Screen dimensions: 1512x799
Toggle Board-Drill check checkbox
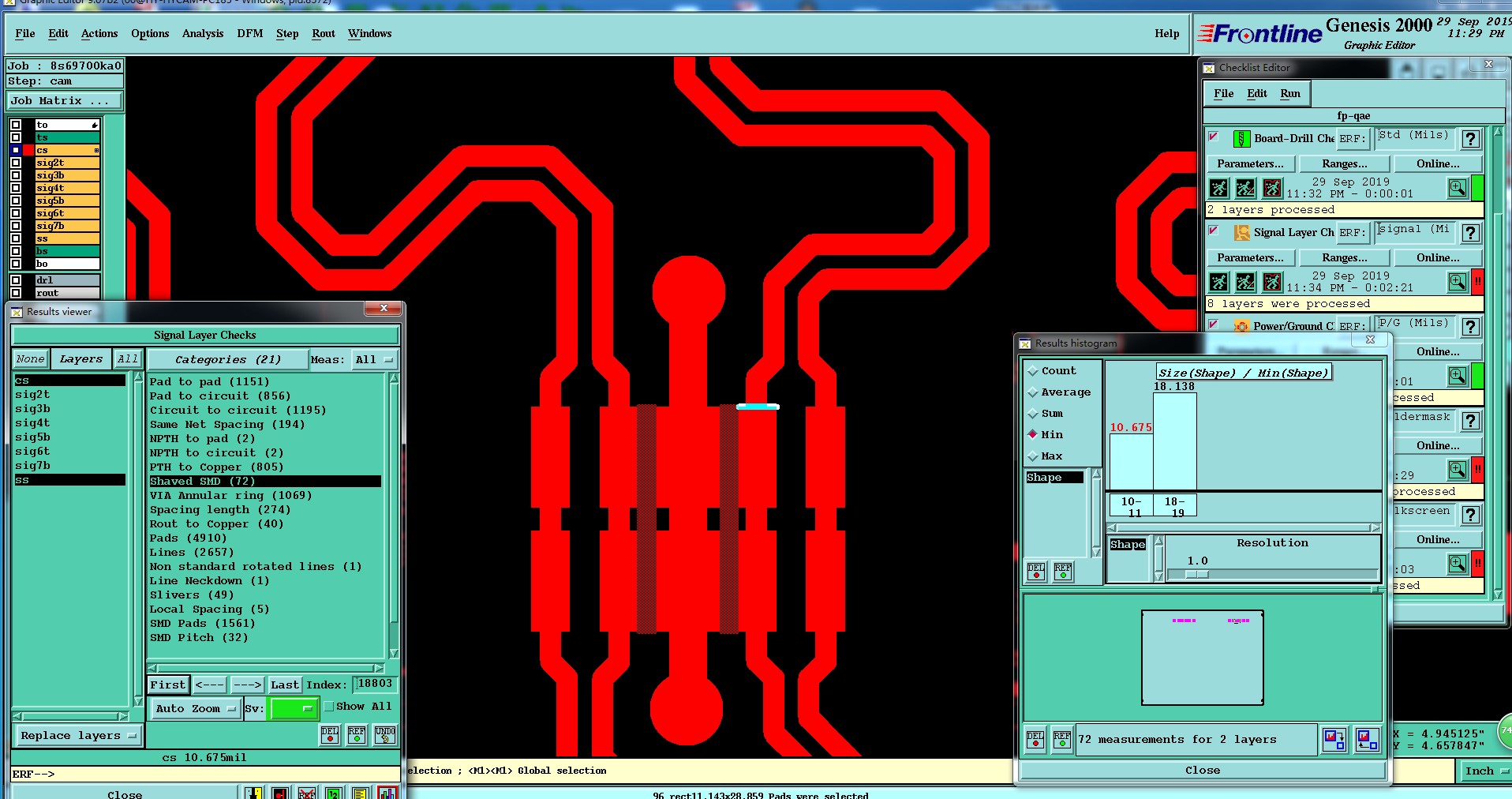1214,137
